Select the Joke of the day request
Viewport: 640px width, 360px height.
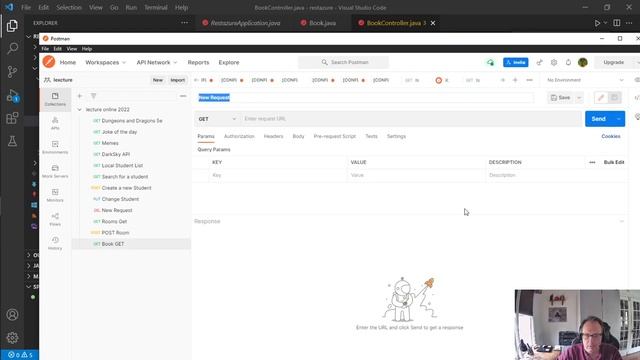120,132
